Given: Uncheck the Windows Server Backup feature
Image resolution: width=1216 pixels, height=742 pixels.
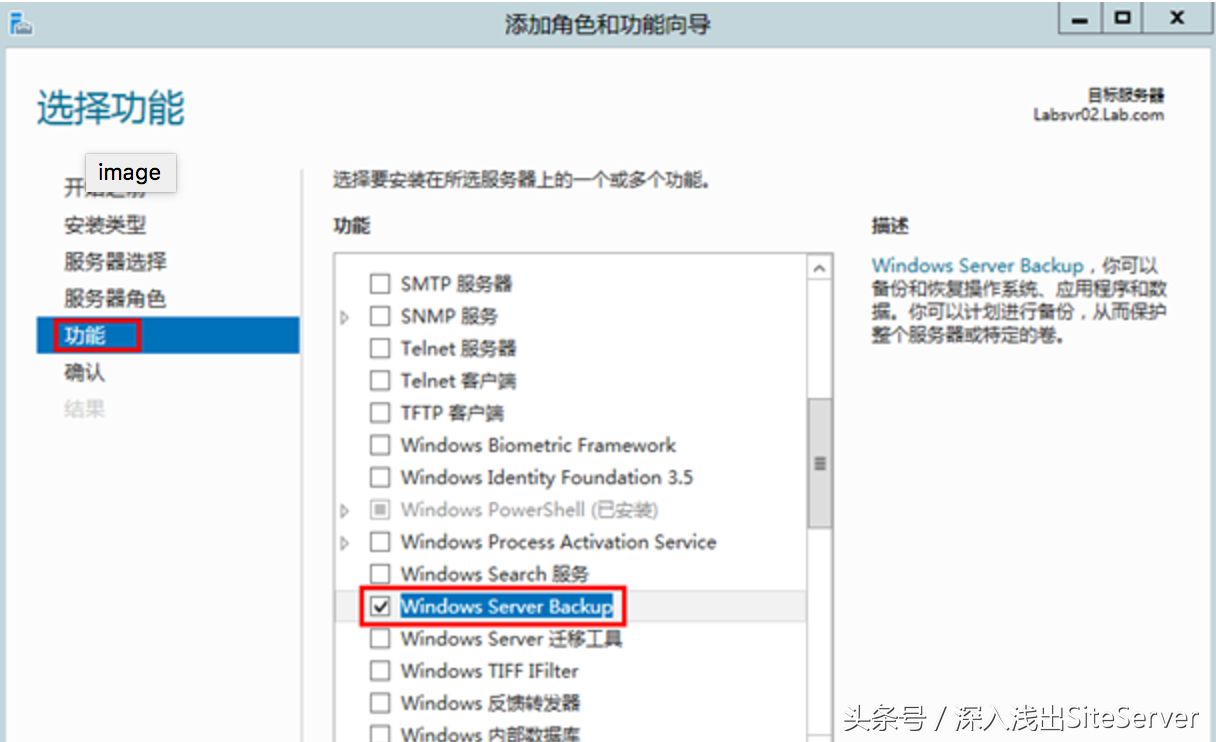Looking at the screenshot, I should pyautogui.click(x=380, y=607).
